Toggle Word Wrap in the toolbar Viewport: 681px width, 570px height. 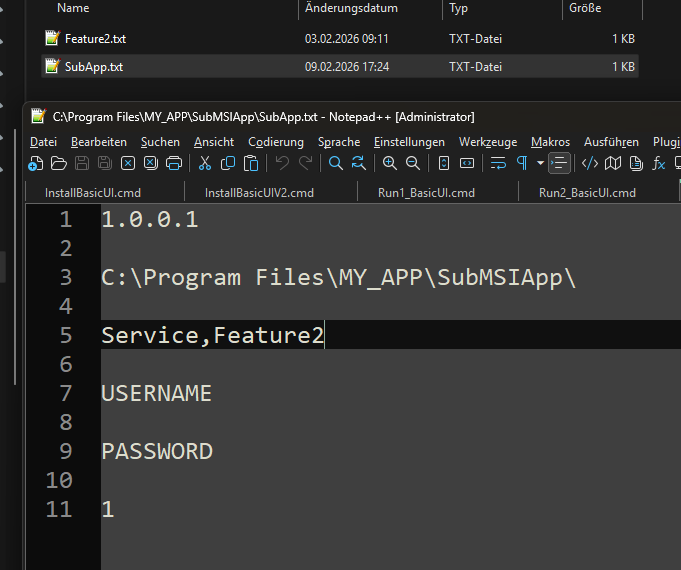pos(497,163)
